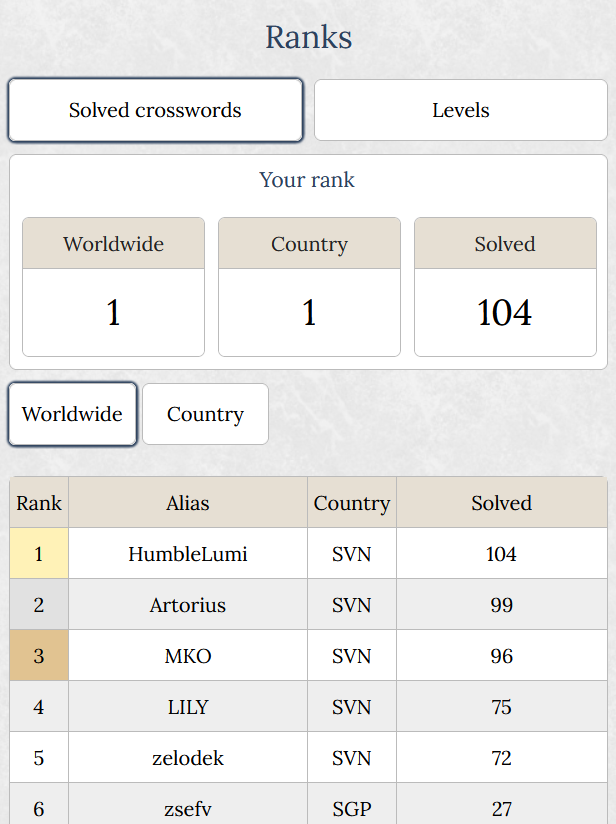Click the LILY alias entry
Screen dimensions: 616x824
[188, 707]
